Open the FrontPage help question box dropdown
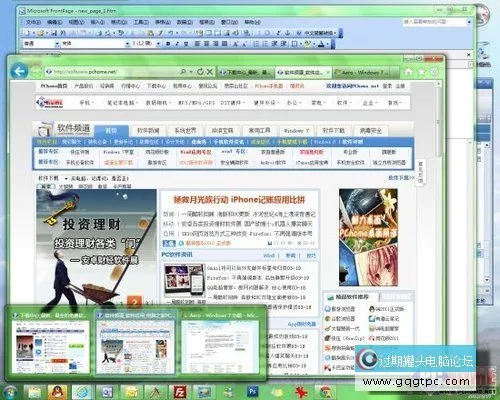This screenshot has height=400, width=500. pyautogui.click(x=469, y=22)
